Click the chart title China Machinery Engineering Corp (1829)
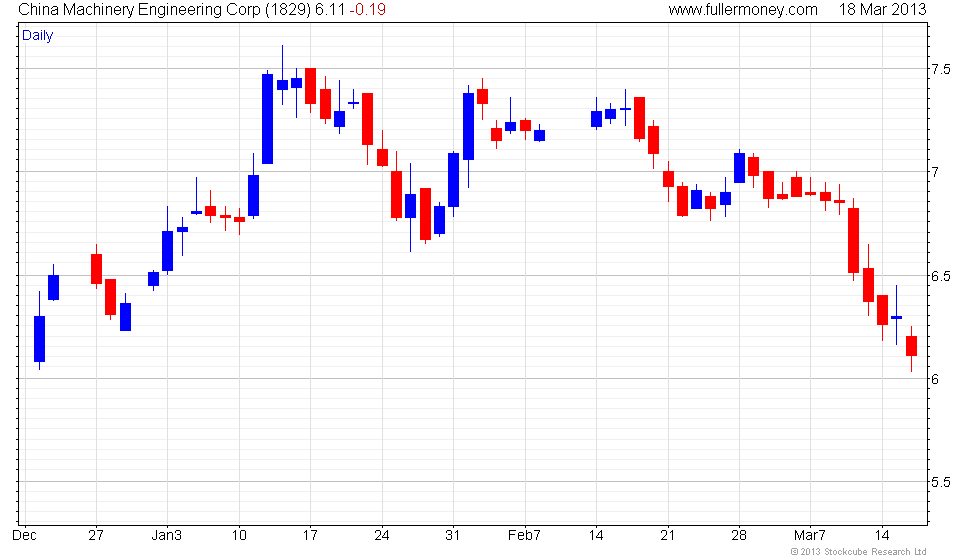This screenshot has width=980, height=560. 164,9
